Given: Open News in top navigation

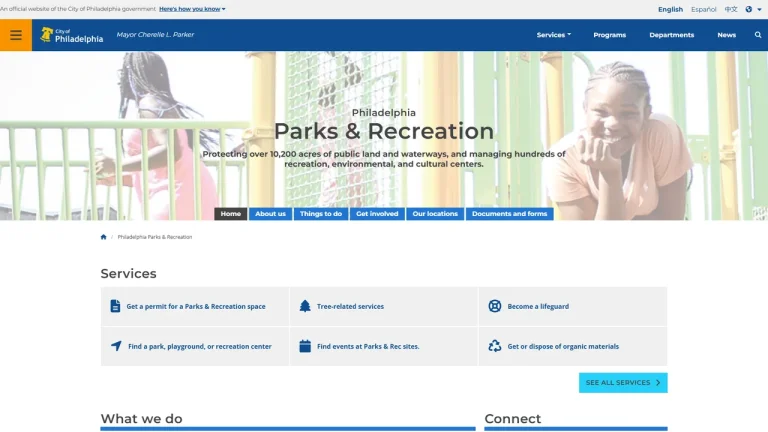Looking at the screenshot, I should pyautogui.click(x=726, y=35).
